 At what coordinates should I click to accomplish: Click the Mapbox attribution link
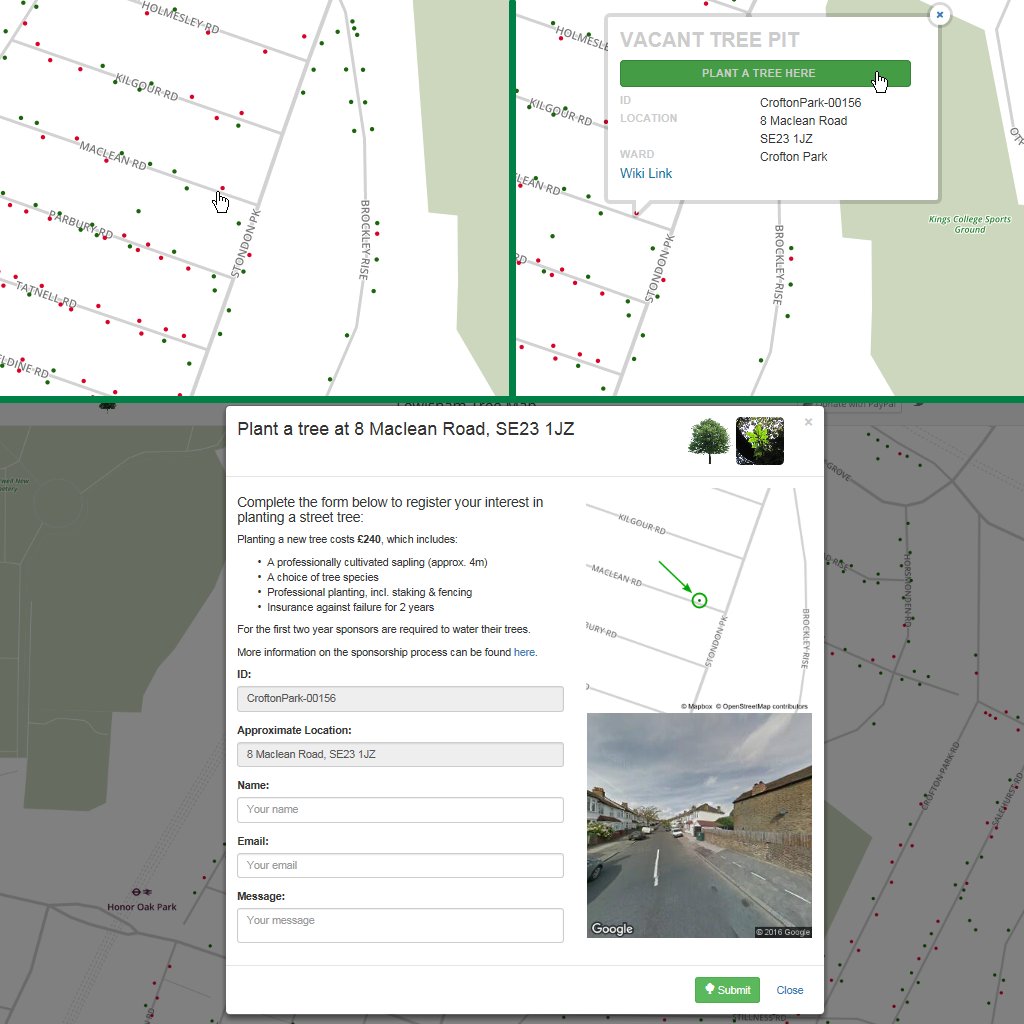click(x=697, y=707)
